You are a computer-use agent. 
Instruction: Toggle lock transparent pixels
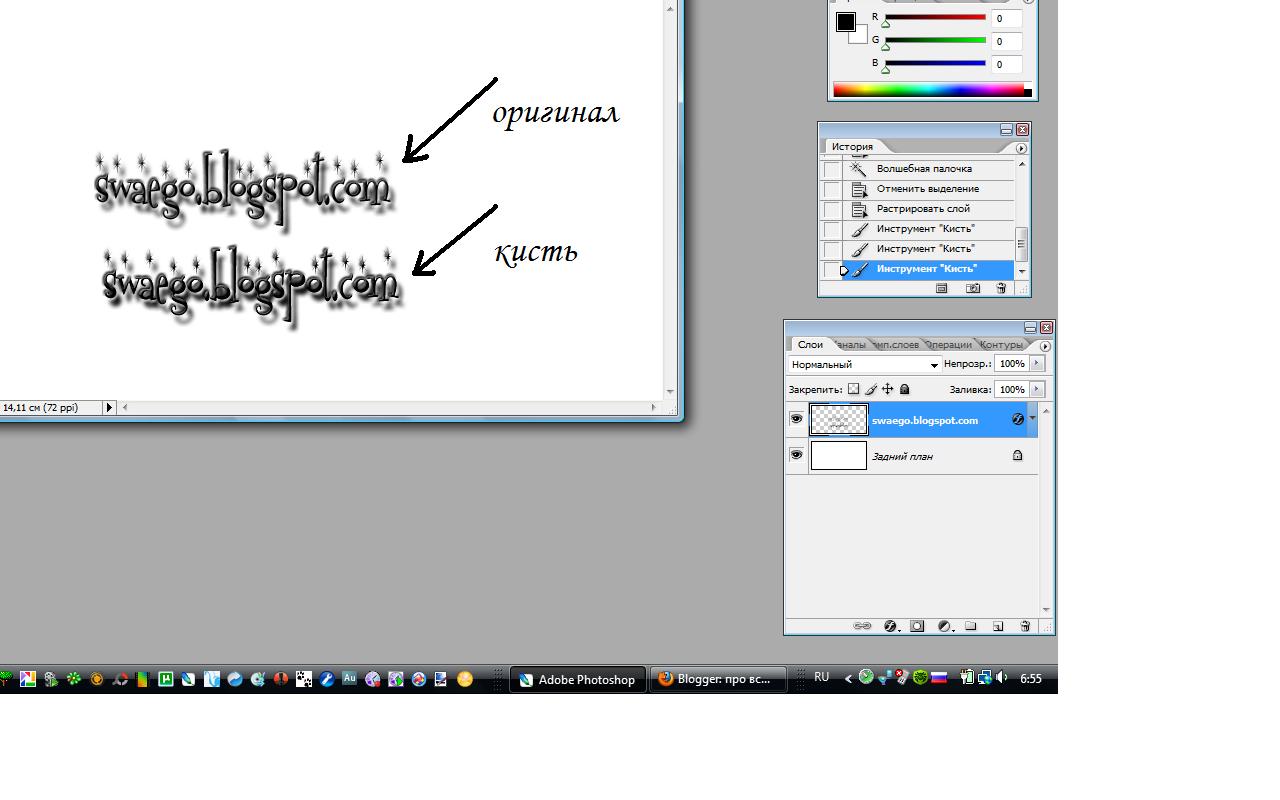853,389
